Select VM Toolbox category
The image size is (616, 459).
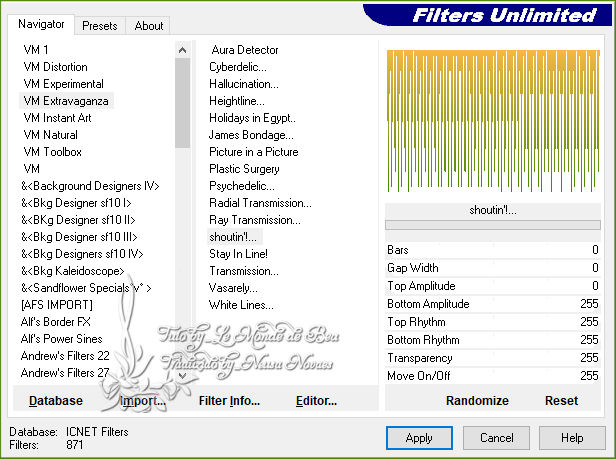tap(53, 152)
